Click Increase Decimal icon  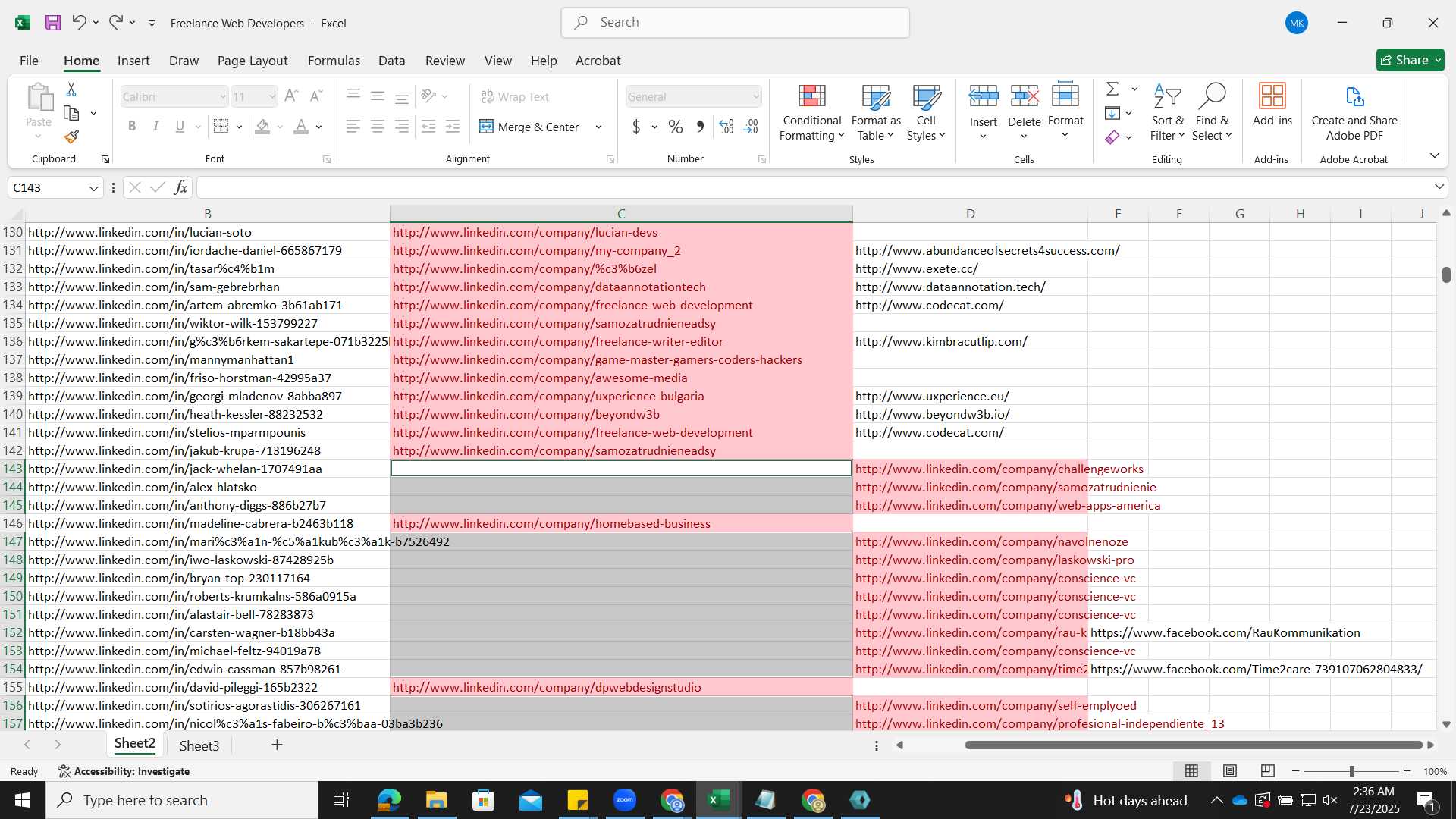tap(726, 127)
